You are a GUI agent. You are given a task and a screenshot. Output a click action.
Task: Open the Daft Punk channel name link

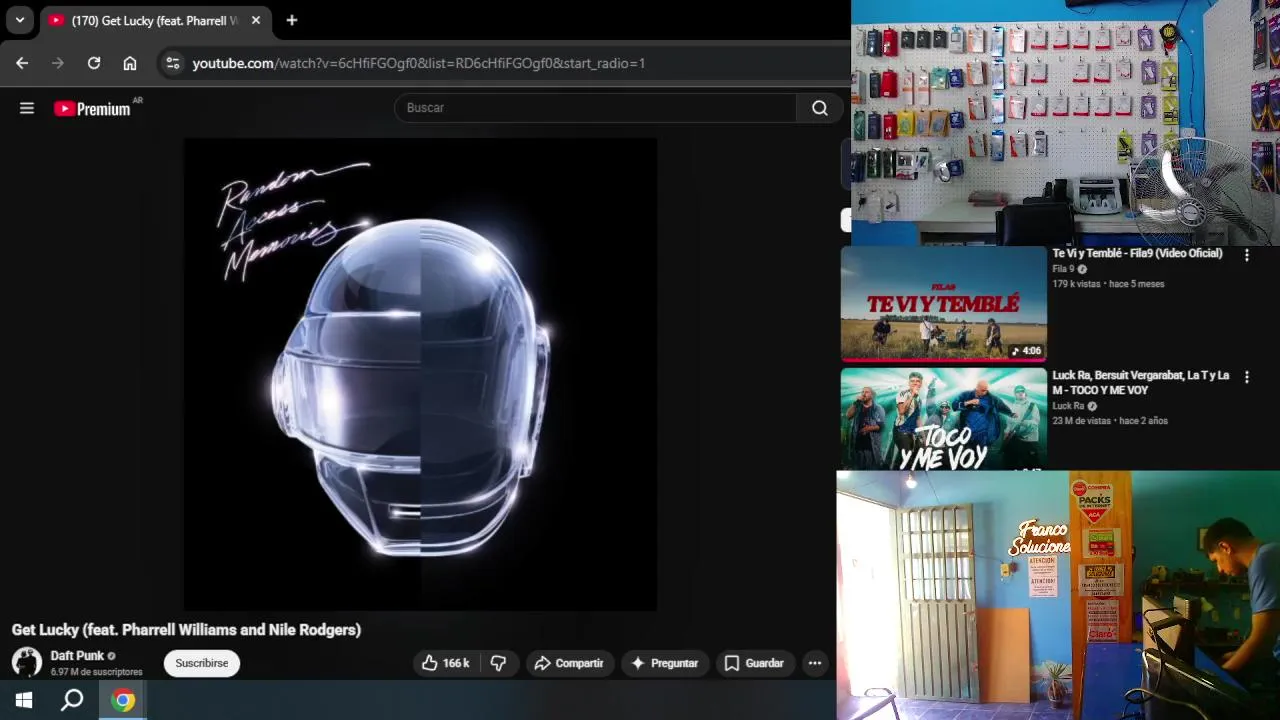coord(77,656)
